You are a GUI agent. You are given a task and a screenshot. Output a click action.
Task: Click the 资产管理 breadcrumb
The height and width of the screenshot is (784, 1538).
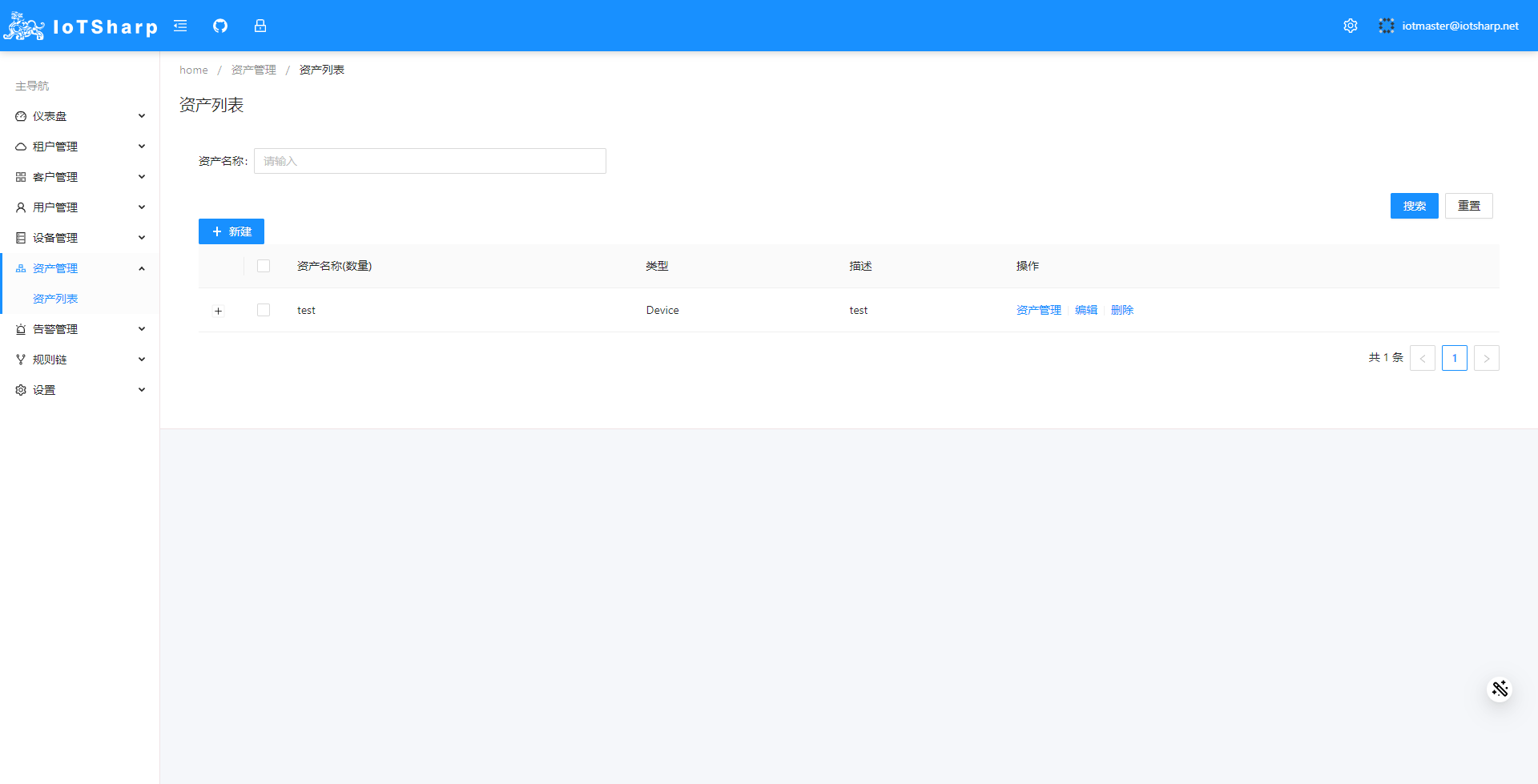coord(254,70)
